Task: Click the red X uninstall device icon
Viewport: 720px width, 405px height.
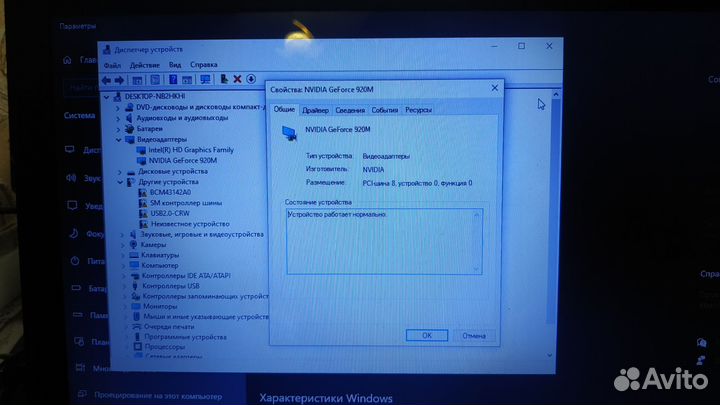Action: click(237, 79)
